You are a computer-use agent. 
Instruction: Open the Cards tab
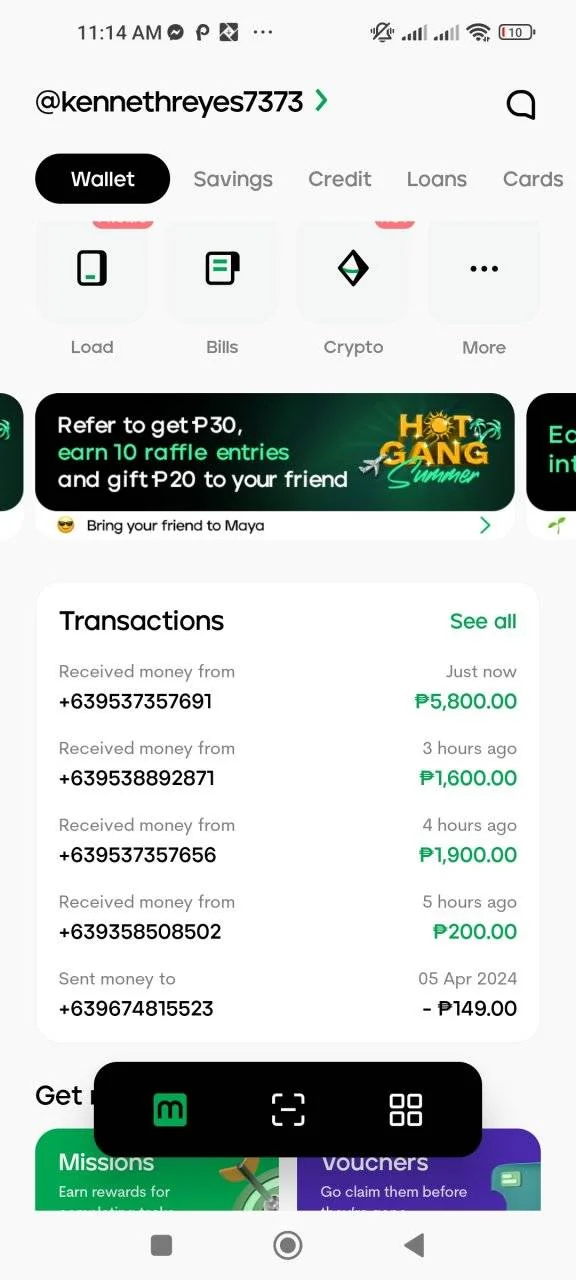(x=533, y=179)
